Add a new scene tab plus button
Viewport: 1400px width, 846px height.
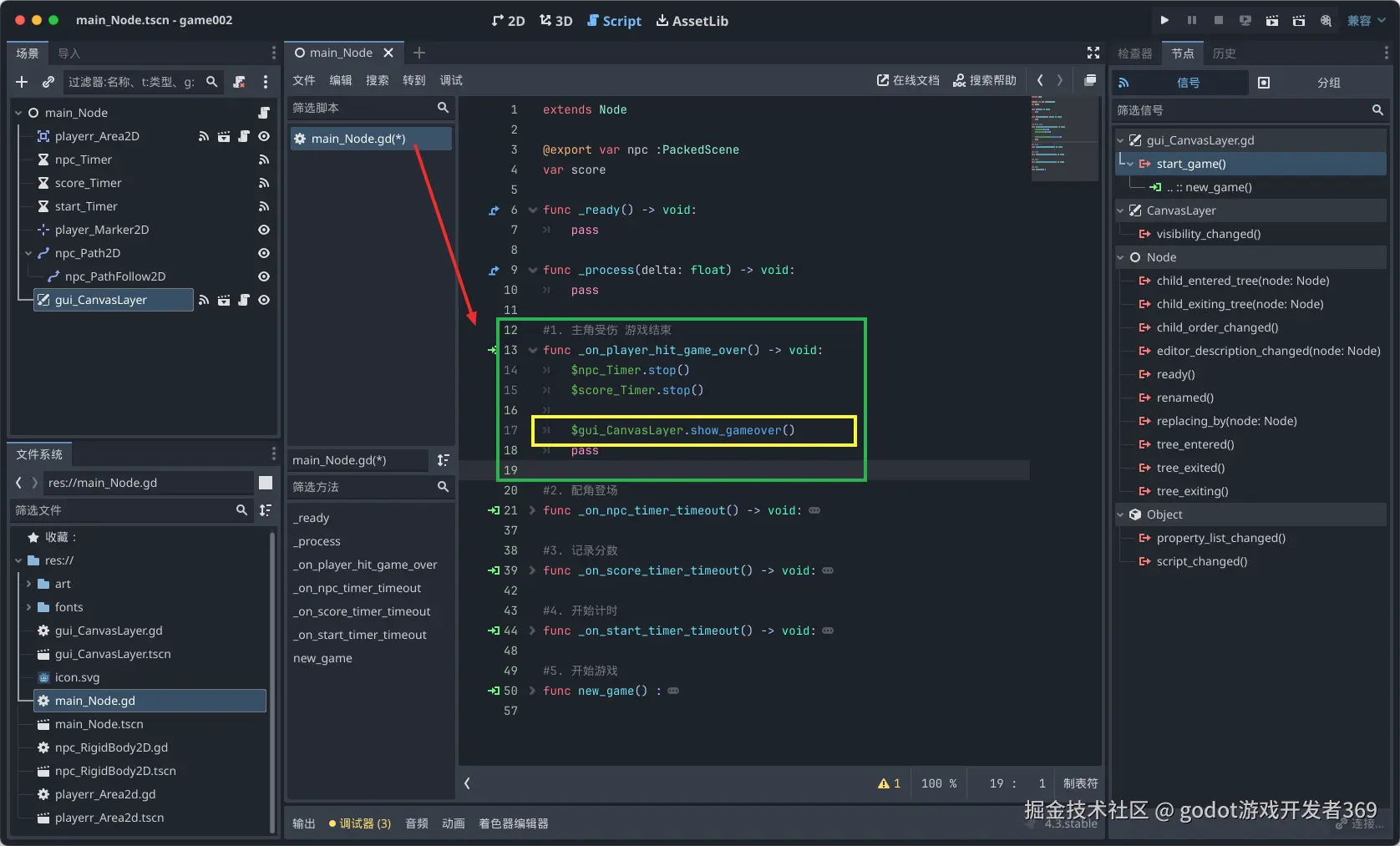click(419, 53)
